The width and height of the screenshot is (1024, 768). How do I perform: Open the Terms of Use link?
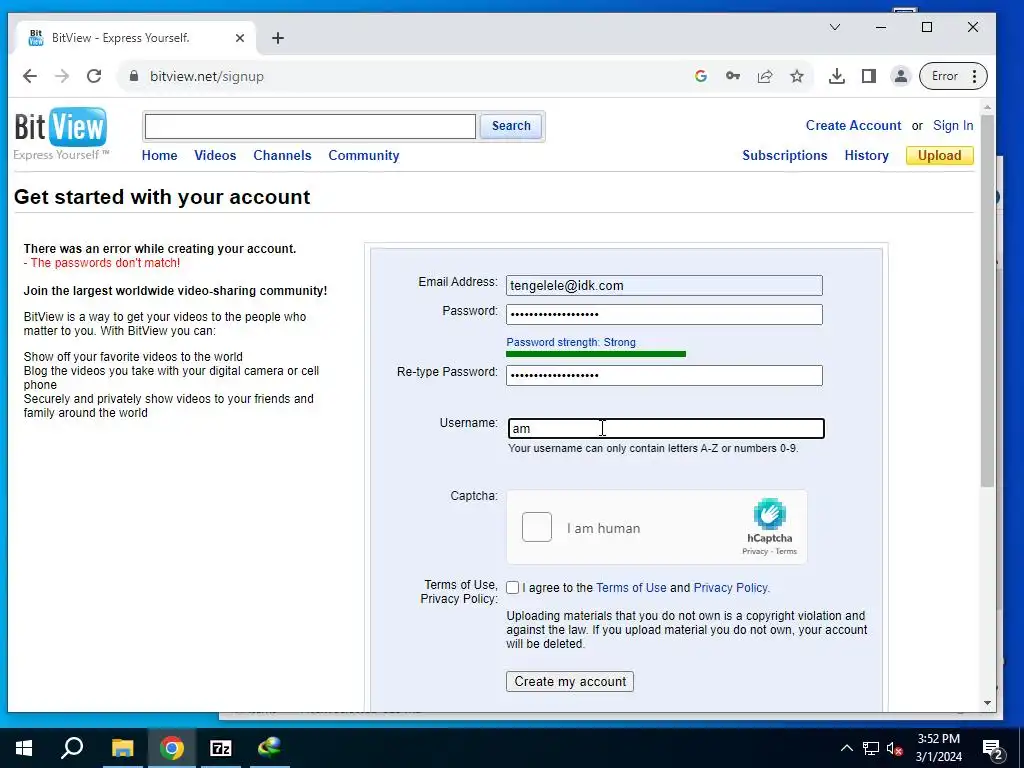631,588
